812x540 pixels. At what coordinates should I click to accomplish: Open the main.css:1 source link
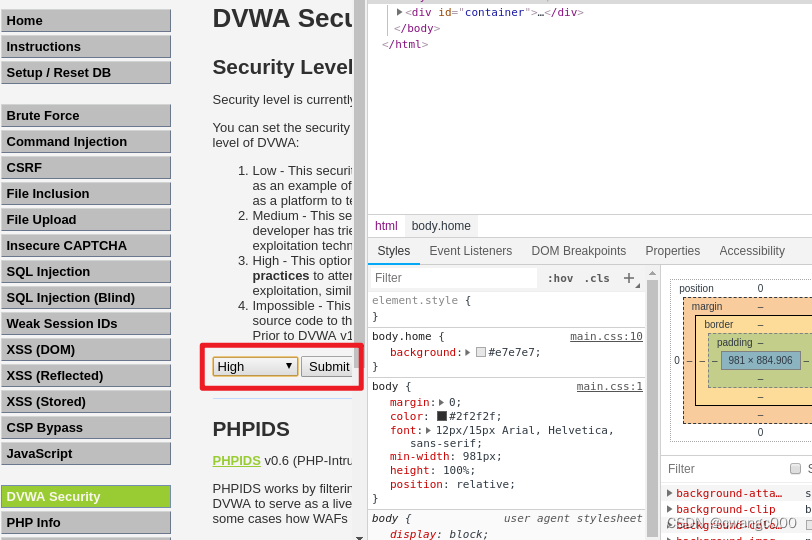610,387
